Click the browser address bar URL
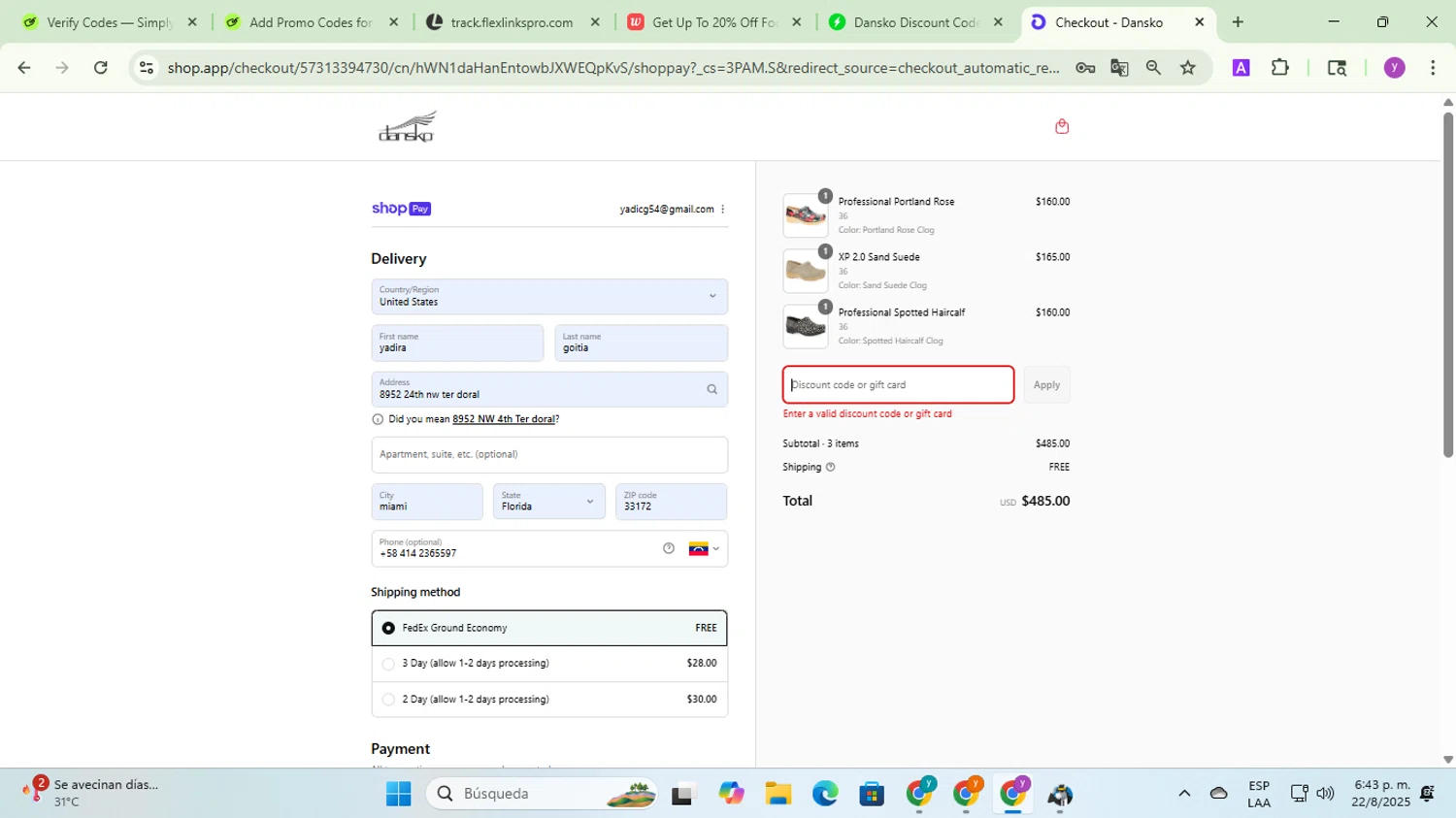Screen dimensions: 1456x818 [612, 68]
